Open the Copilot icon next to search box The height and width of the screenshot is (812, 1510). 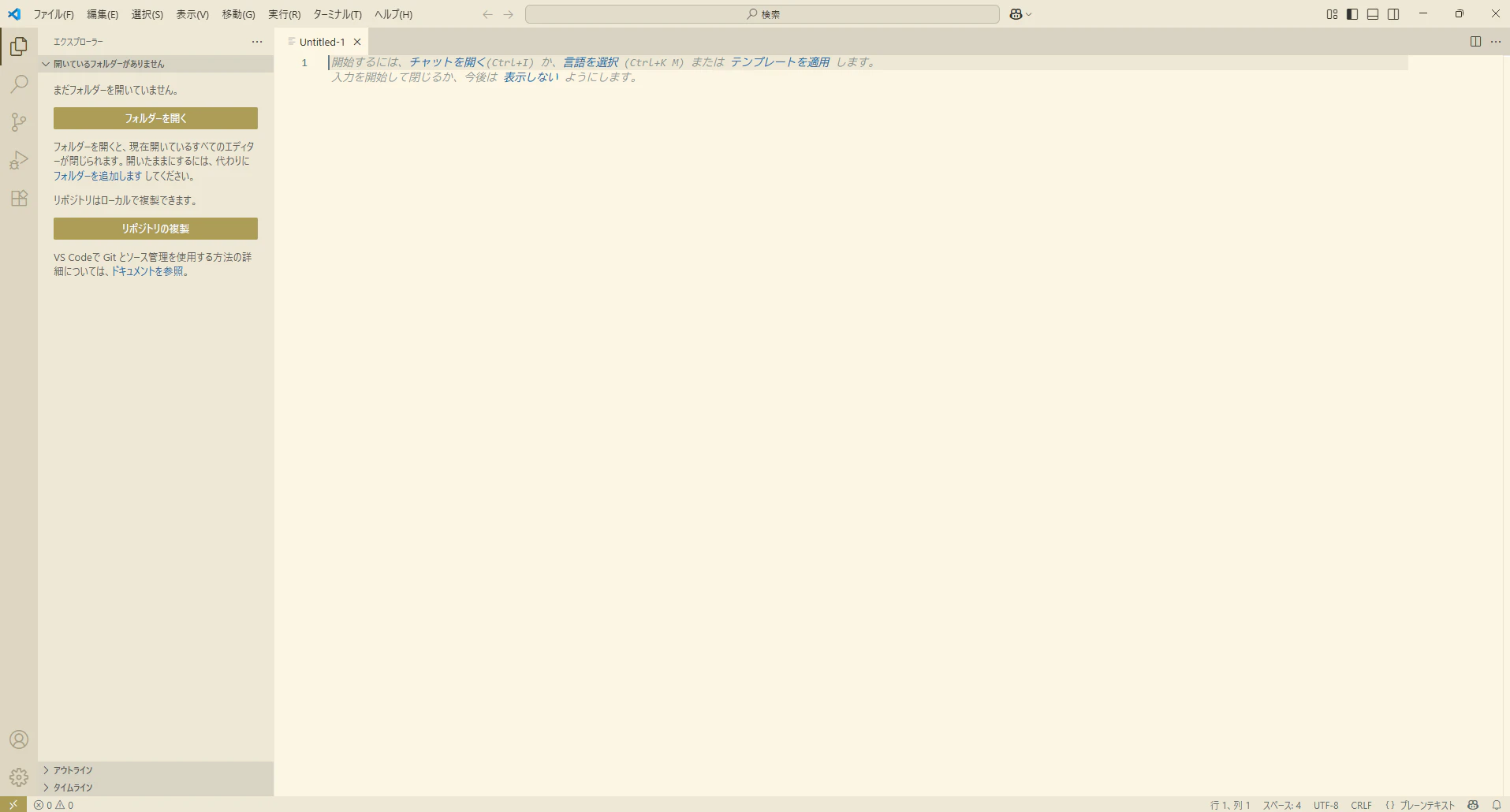(1016, 14)
